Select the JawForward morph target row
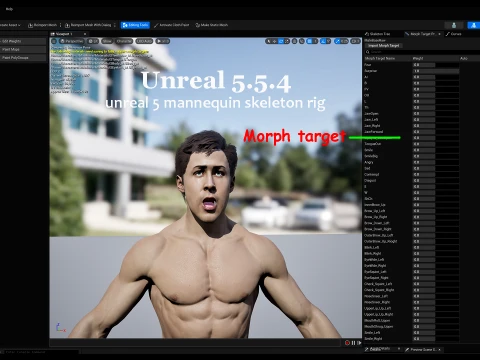 [x=373, y=132]
